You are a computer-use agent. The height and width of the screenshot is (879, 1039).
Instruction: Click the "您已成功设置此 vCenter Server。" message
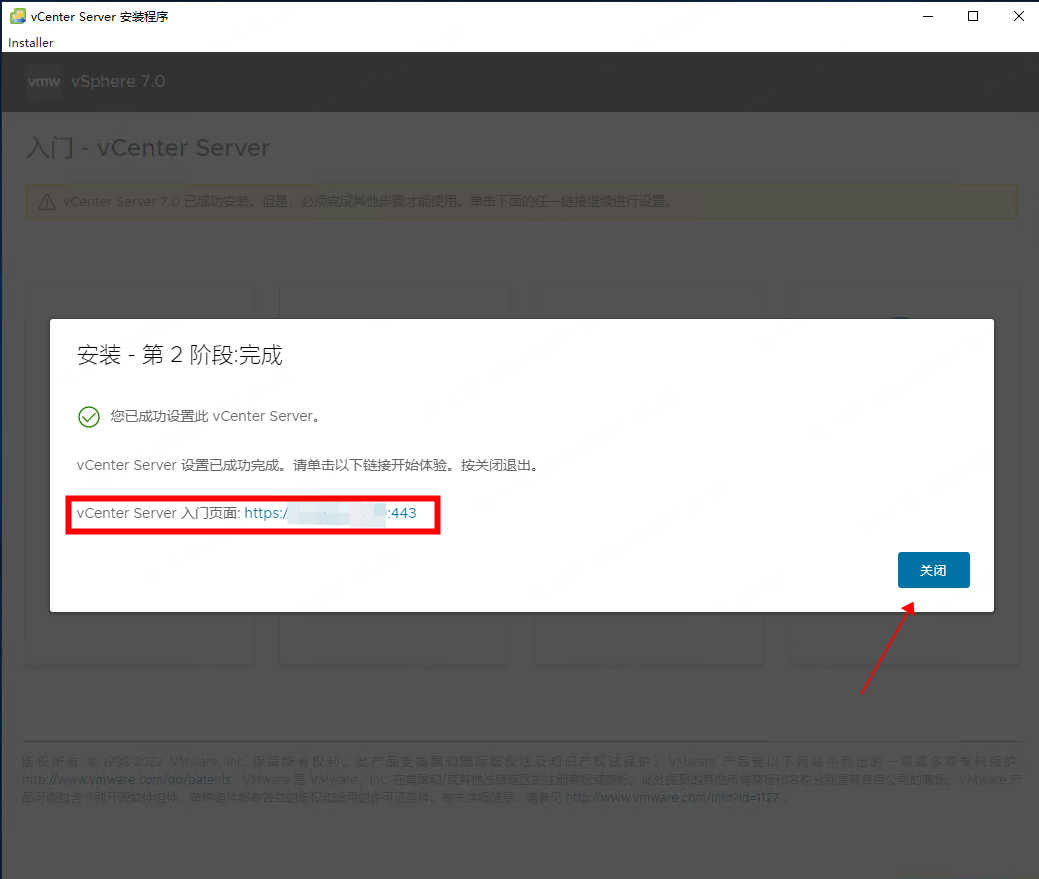[215, 417]
